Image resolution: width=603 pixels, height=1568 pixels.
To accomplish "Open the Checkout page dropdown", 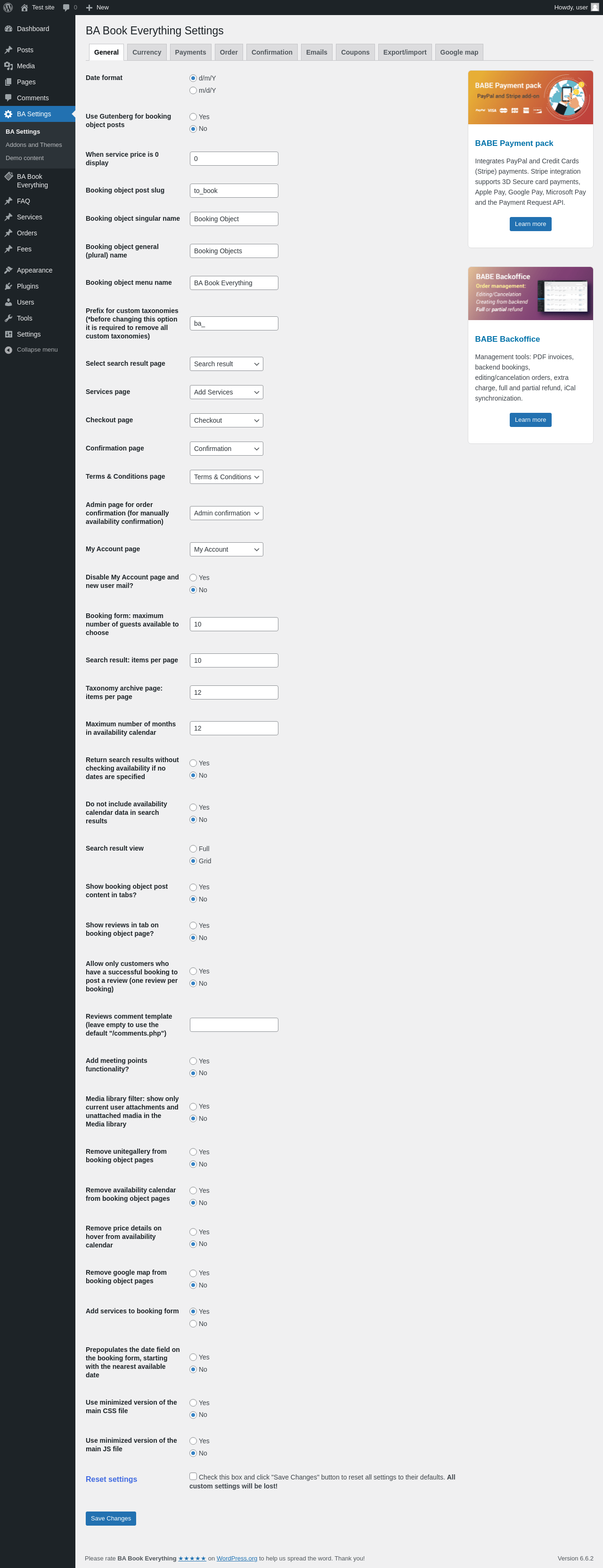I will (226, 421).
